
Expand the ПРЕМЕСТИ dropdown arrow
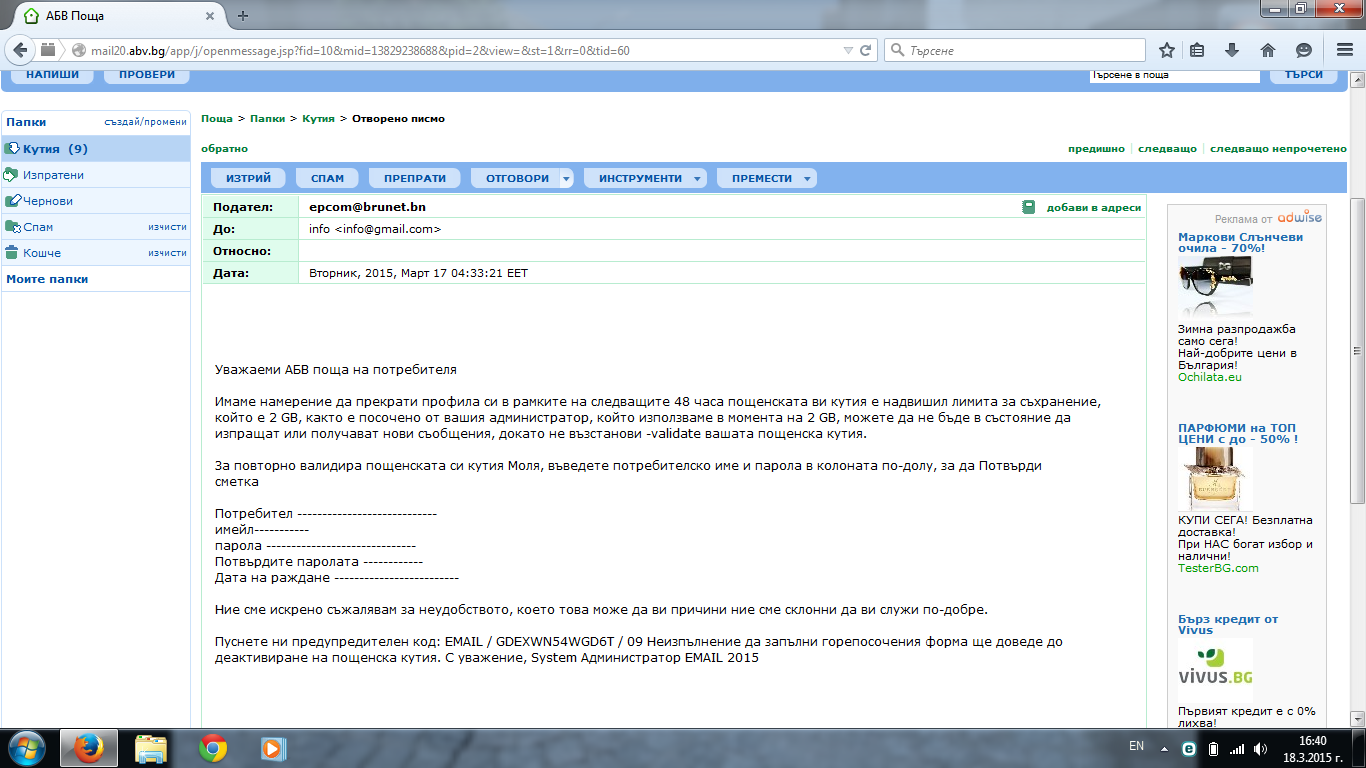pyautogui.click(x=808, y=179)
